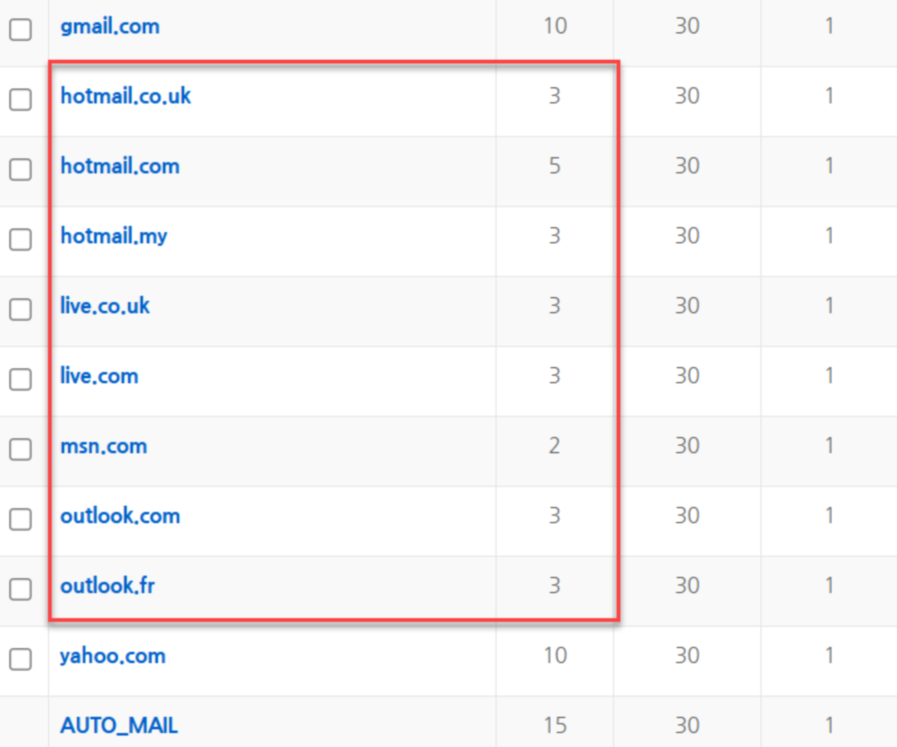Check the outlook.com row checkbox
Screen dimensions: 897x747
(21, 519)
